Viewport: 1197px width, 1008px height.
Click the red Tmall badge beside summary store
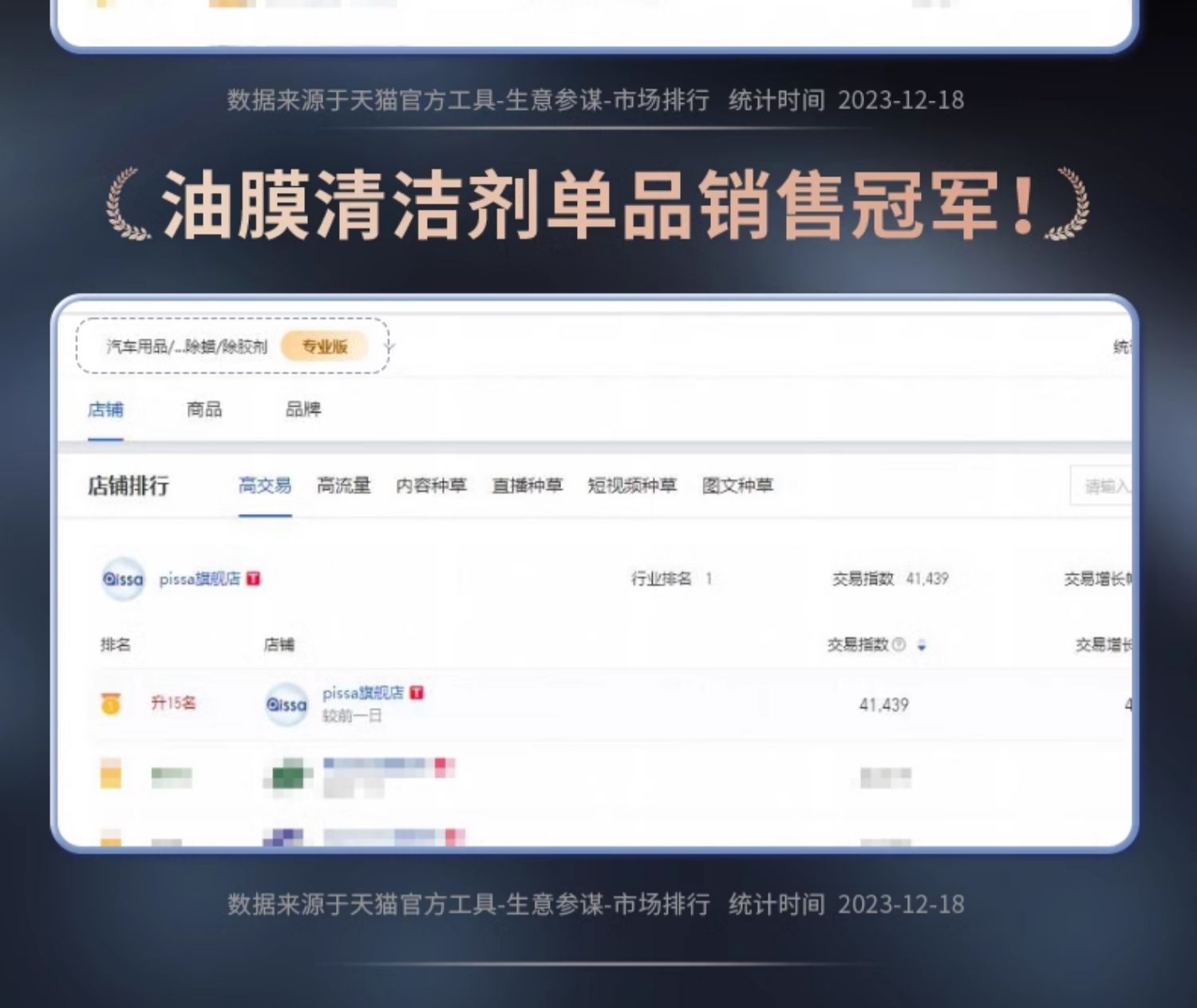point(254,579)
